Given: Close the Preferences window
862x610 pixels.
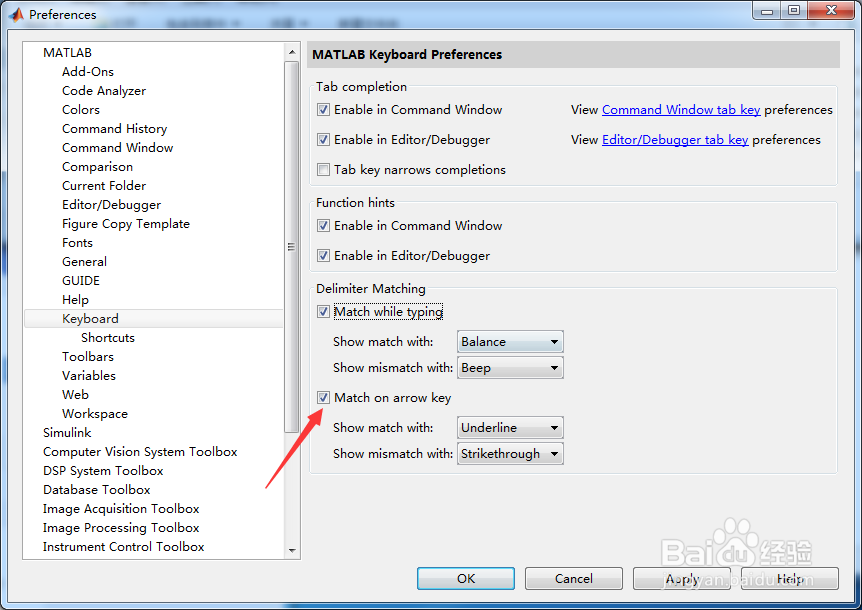Looking at the screenshot, I should coord(831,10).
